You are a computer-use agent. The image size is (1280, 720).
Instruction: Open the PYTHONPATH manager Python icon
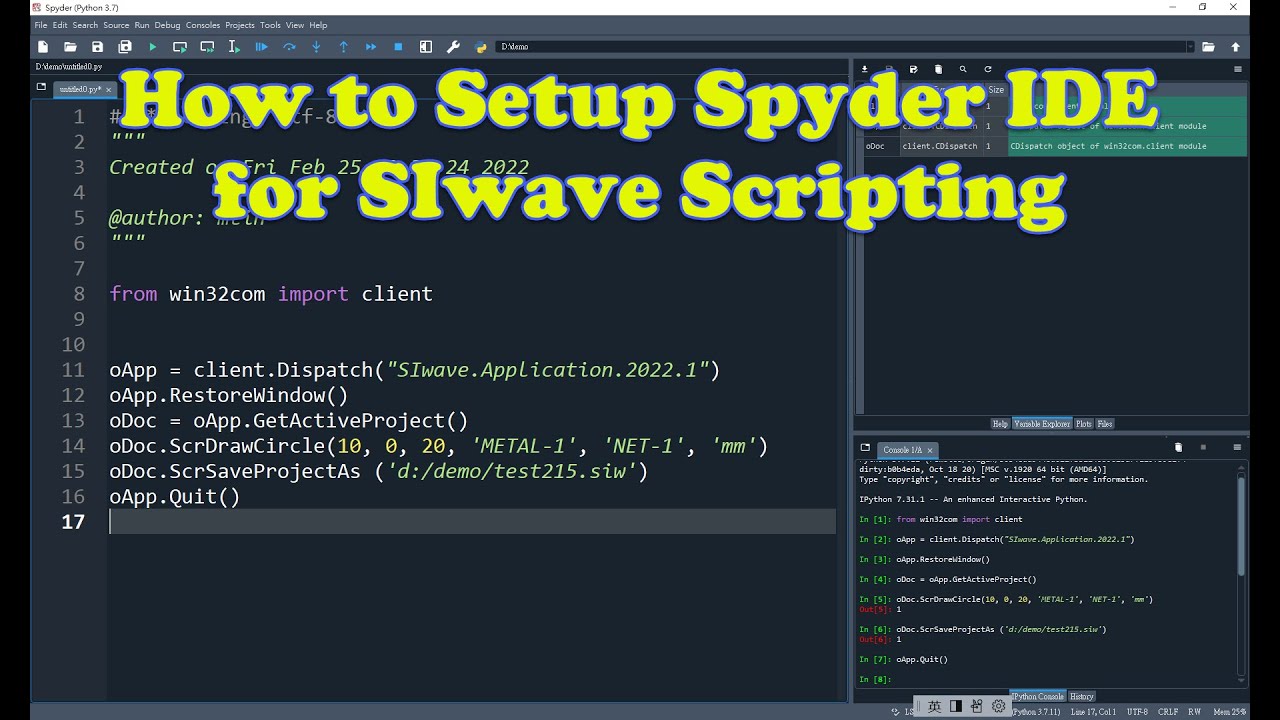[481, 47]
